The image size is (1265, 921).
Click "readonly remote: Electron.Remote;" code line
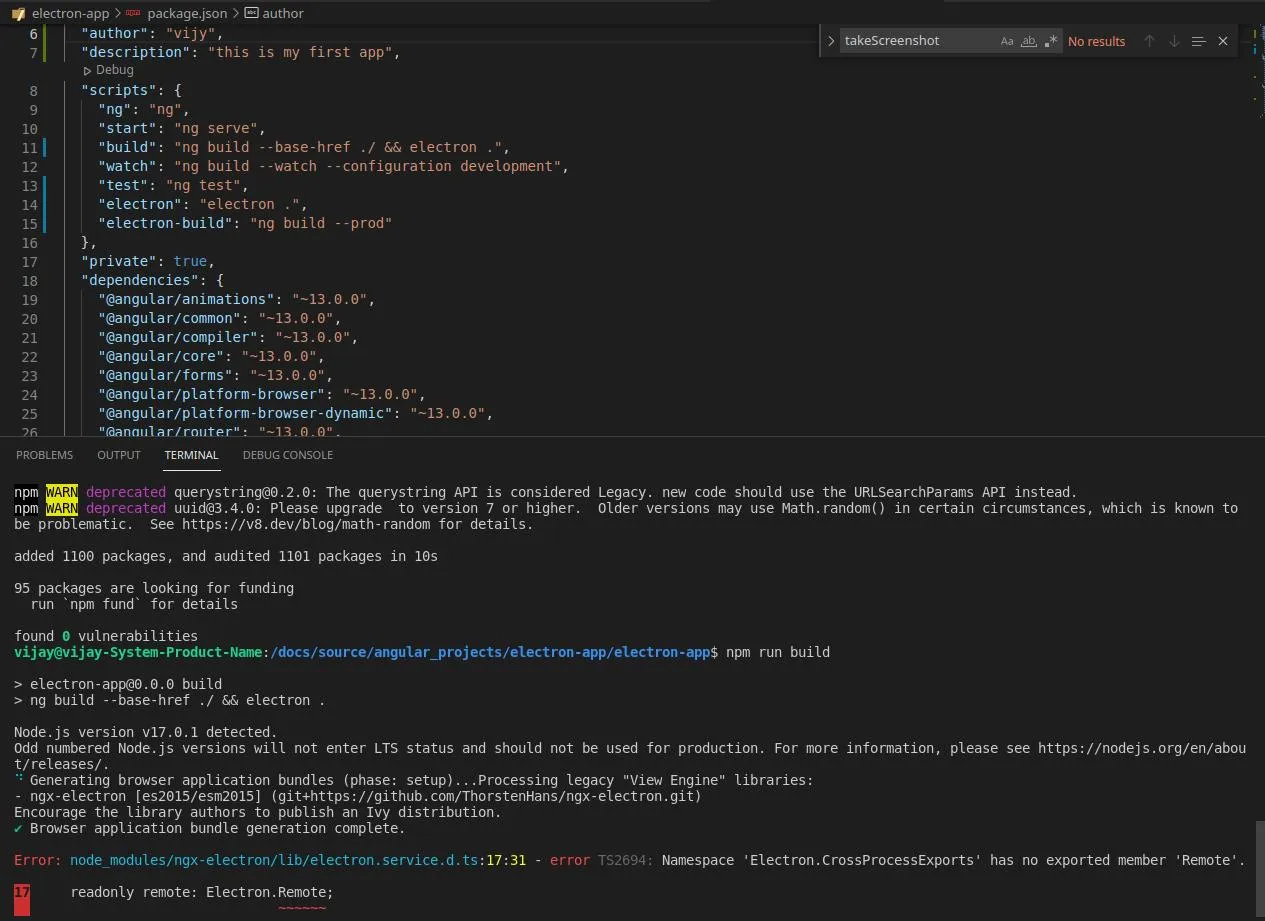[202, 892]
